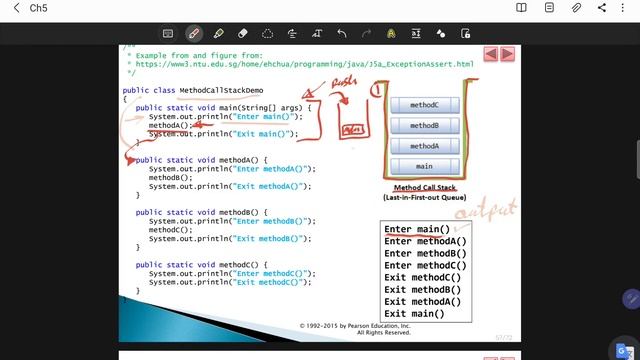The image size is (640, 360).
Task: Click the Last-in-First-out Queue text
Action: [424, 198]
